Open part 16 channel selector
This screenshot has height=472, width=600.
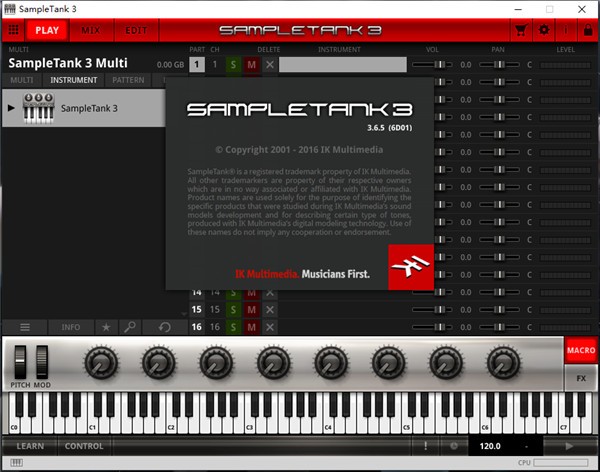coord(215,327)
